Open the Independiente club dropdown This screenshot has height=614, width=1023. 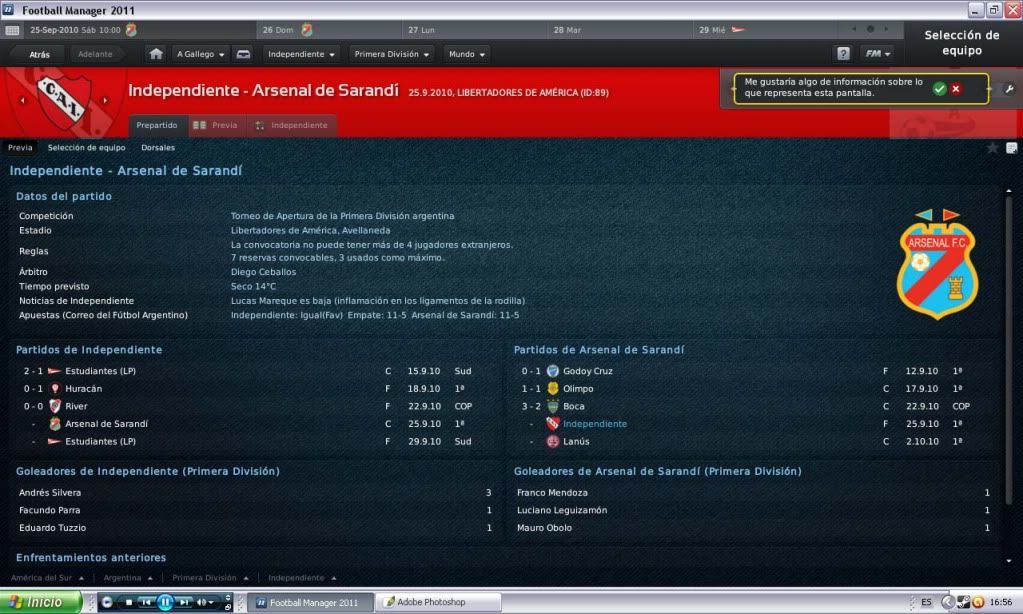coord(301,54)
